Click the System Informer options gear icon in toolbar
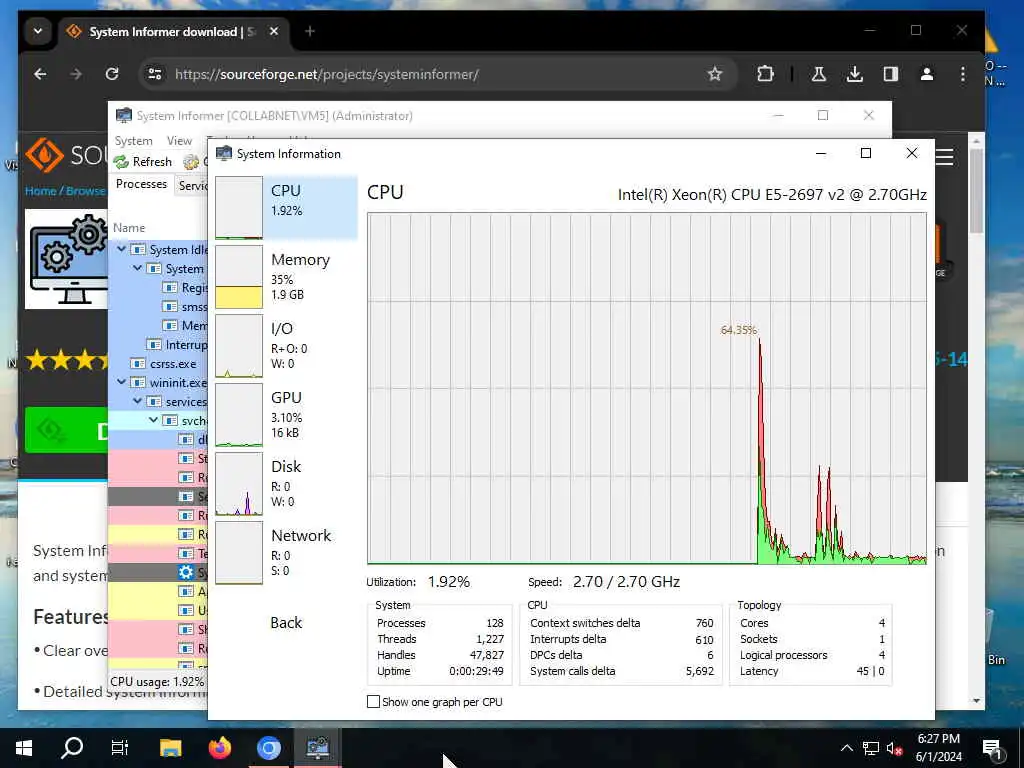 191,162
